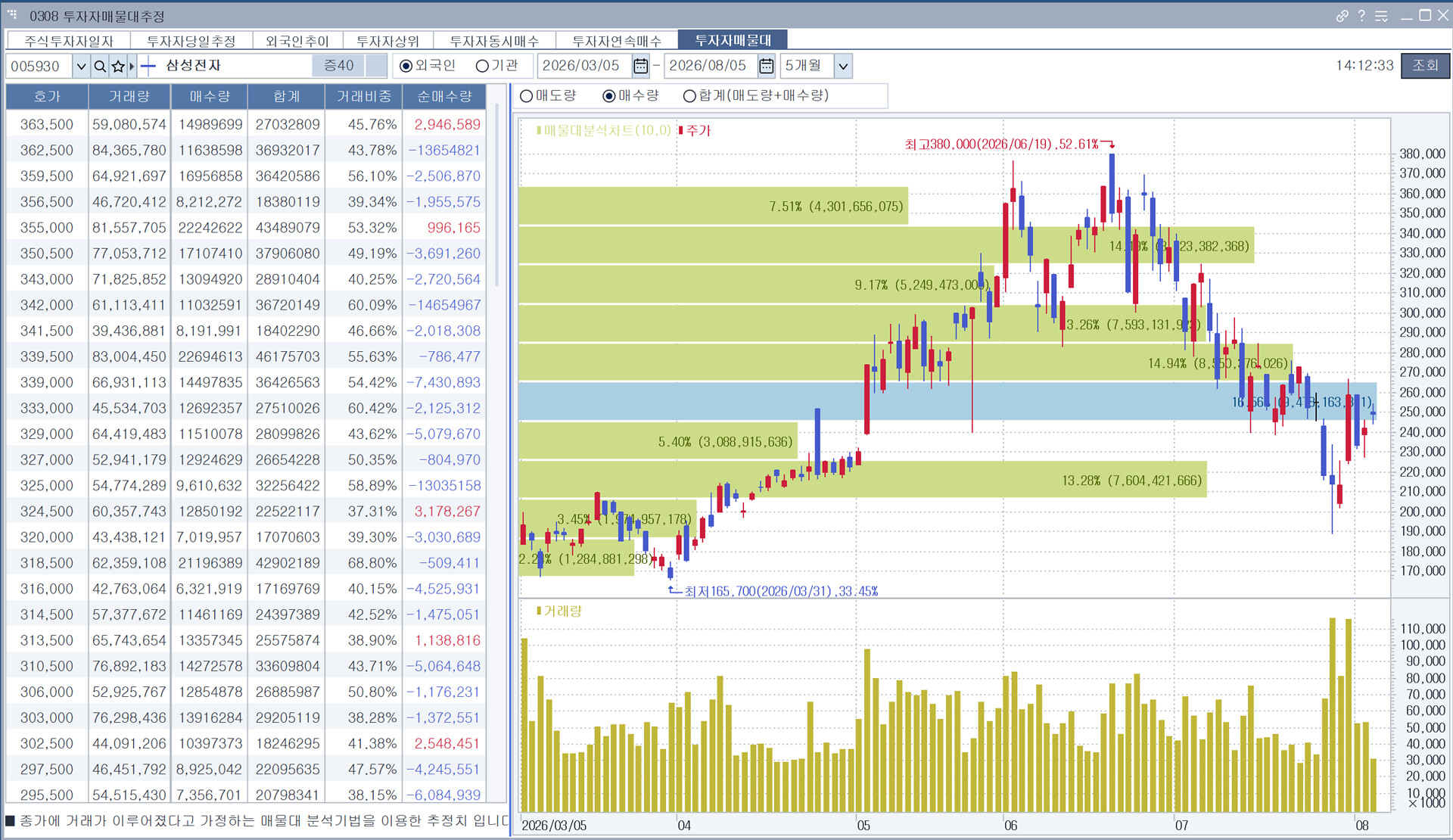The height and width of the screenshot is (840, 1453).
Task: Expand the stock code 005930 dropdown
Action: tap(81, 66)
